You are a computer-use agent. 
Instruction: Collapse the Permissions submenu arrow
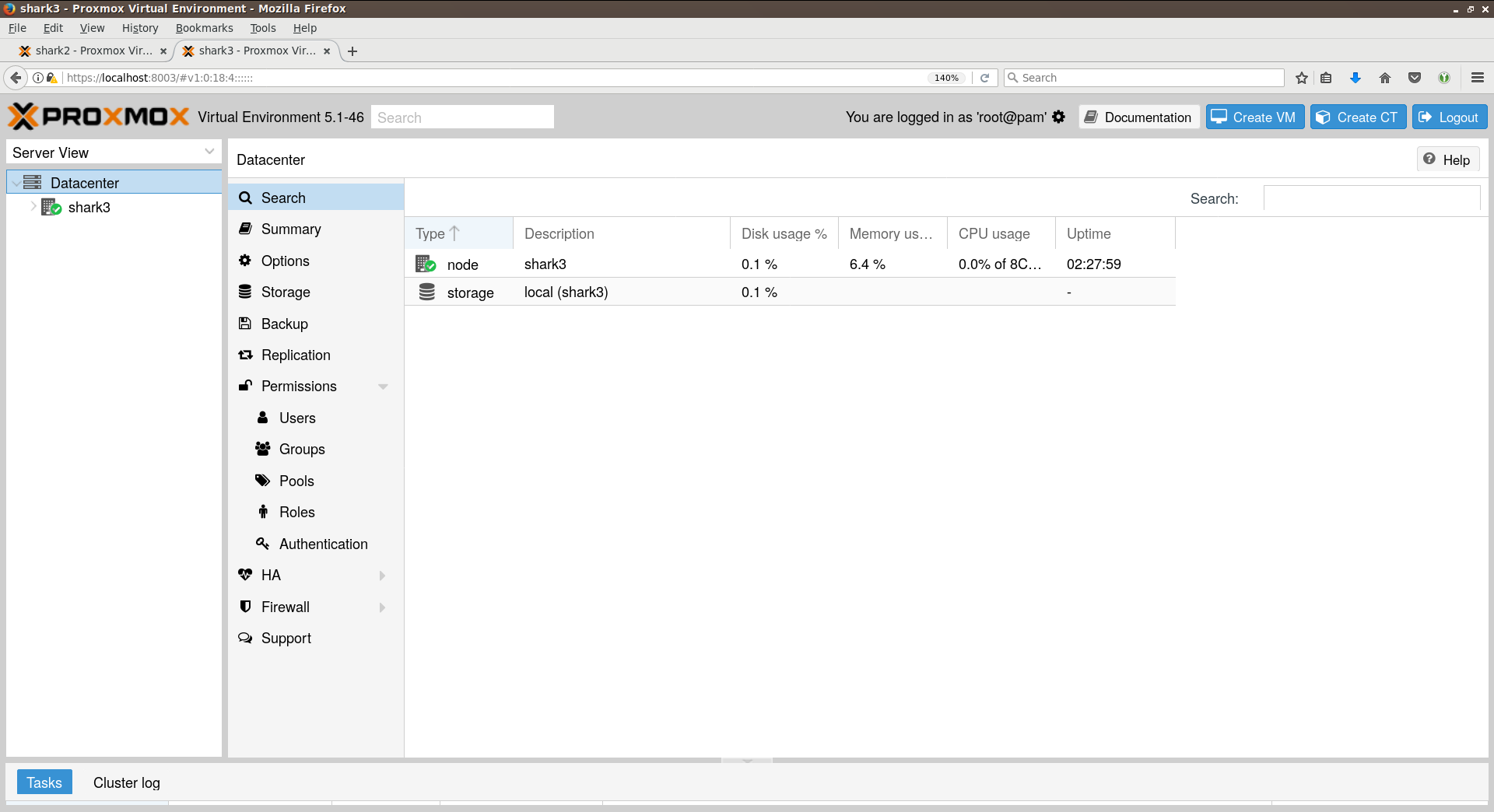(x=383, y=387)
